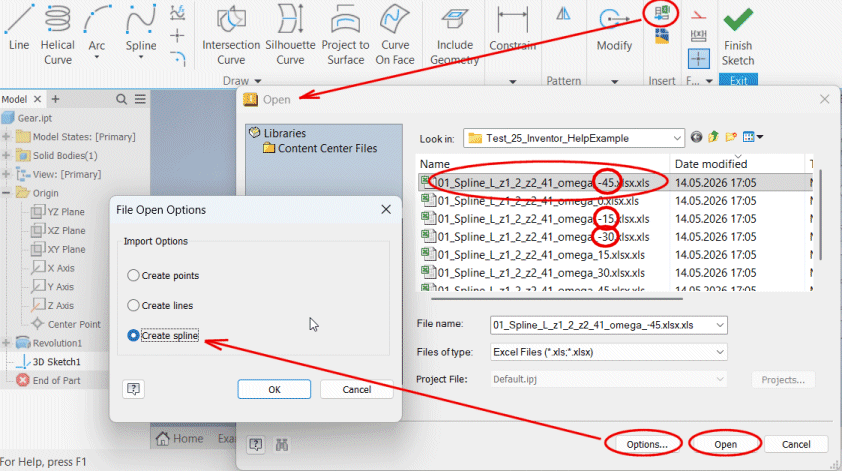
Task: Click the Exit label under Finish Sketch
Action: click(738, 81)
